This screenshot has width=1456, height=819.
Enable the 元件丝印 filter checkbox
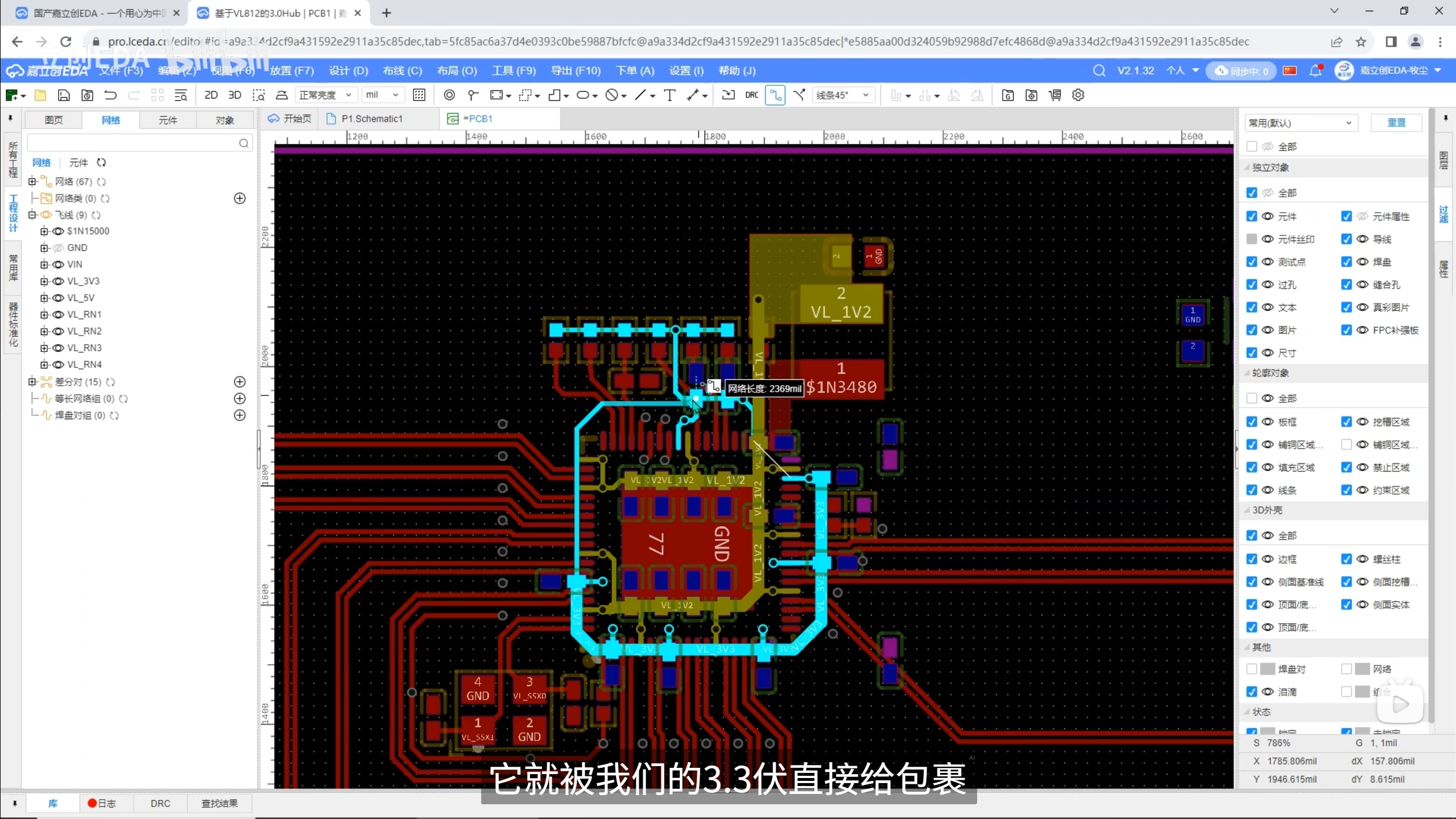pos(1251,239)
